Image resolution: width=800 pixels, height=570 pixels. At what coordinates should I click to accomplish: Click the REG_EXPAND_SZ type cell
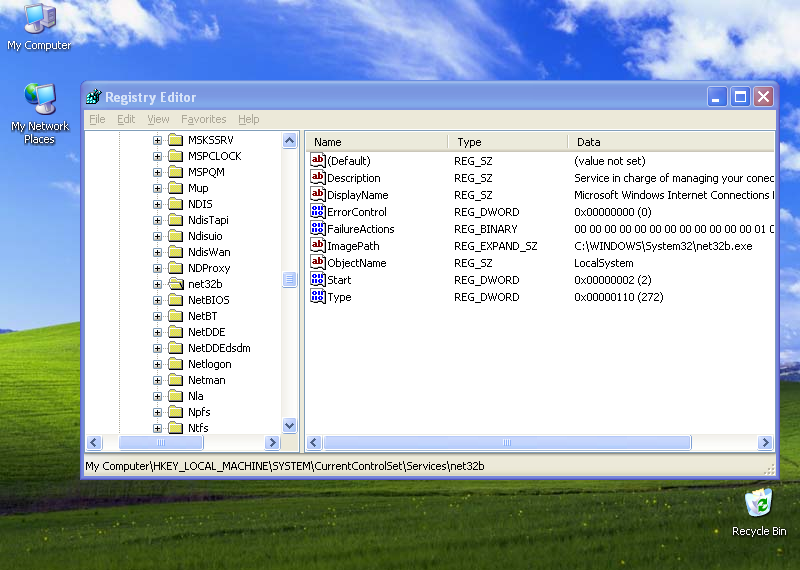pyautogui.click(x=495, y=246)
